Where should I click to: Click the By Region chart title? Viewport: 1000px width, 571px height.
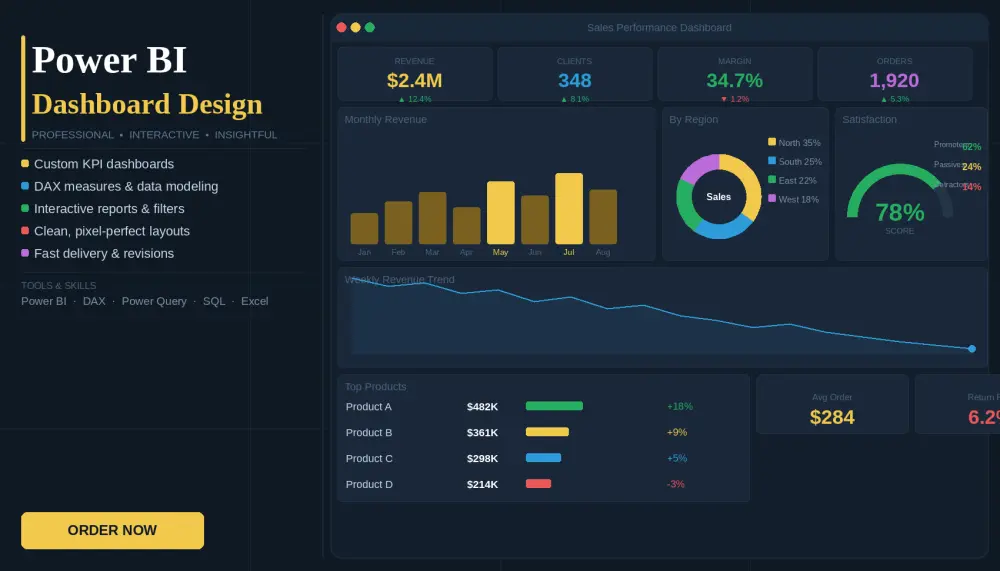coord(693,119)
